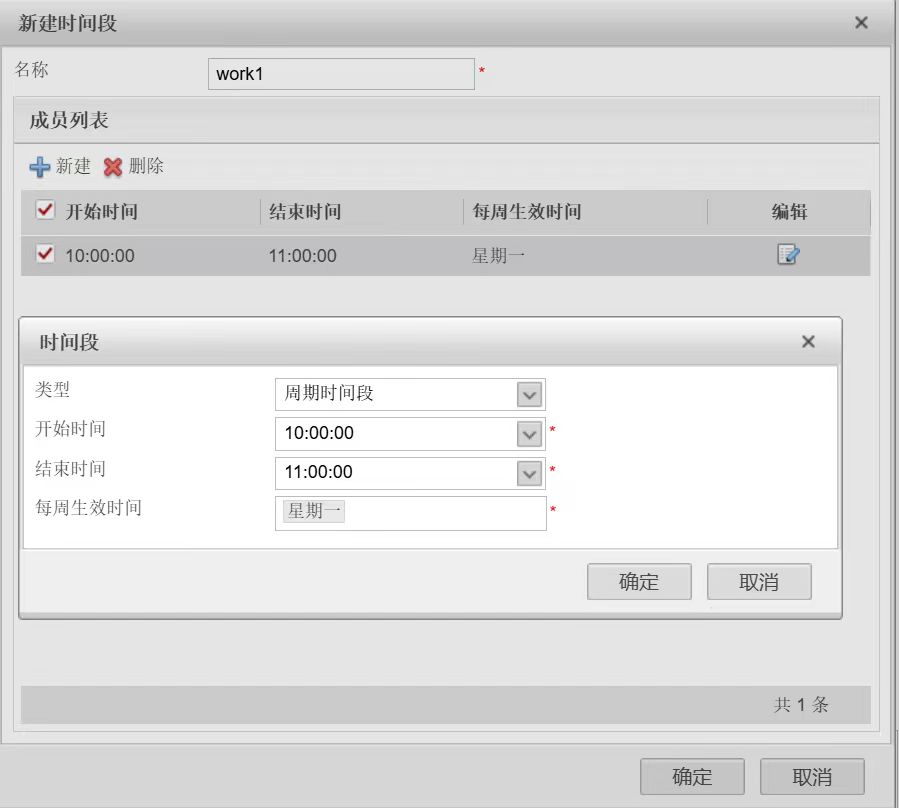The height and width of the screenshot is (808, 899).
Task: Click the 成员列表 panel header
Action: click(446, 120)
